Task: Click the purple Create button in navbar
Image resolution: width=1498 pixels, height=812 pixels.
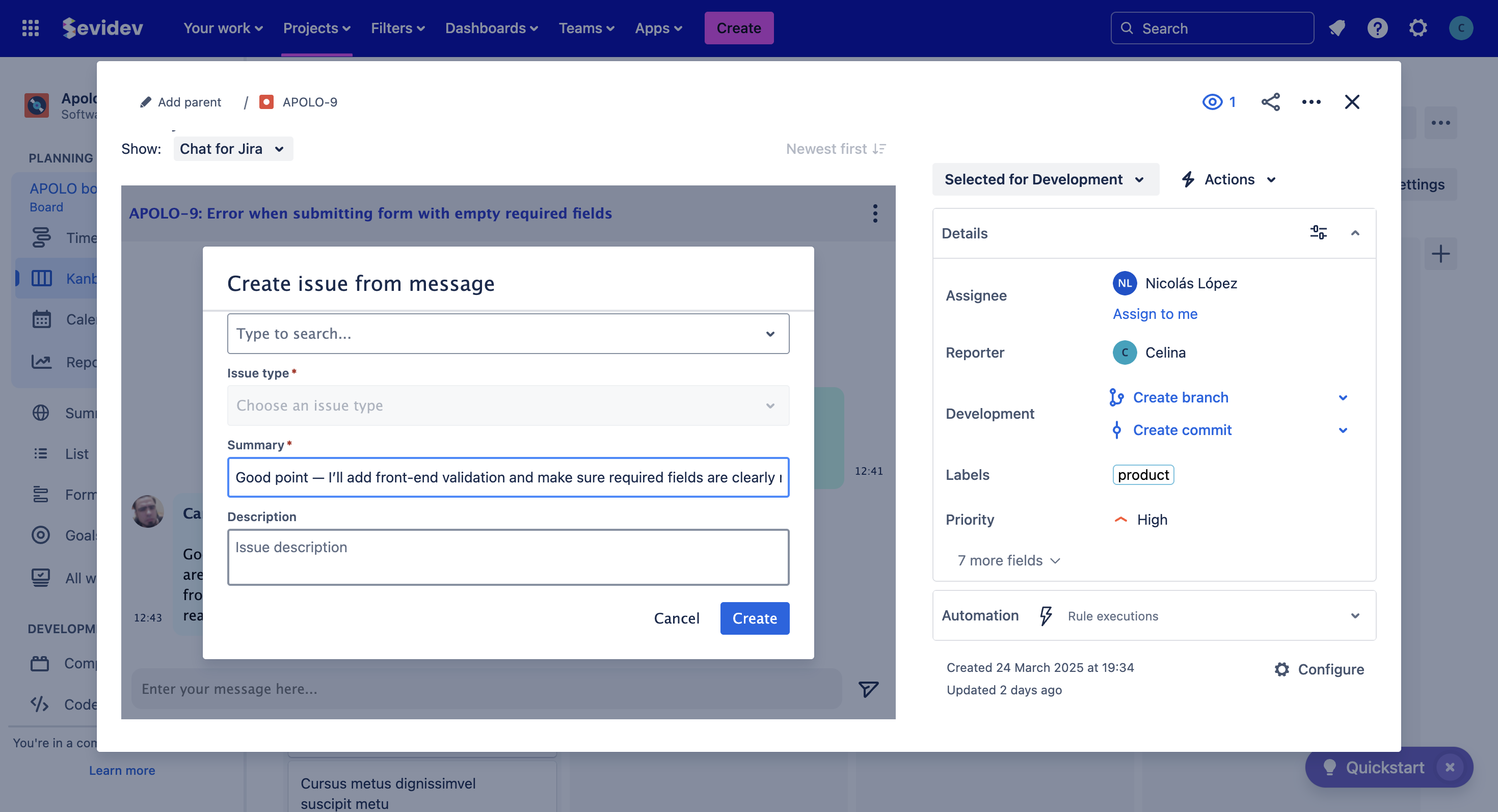Action: coord(738,28)
